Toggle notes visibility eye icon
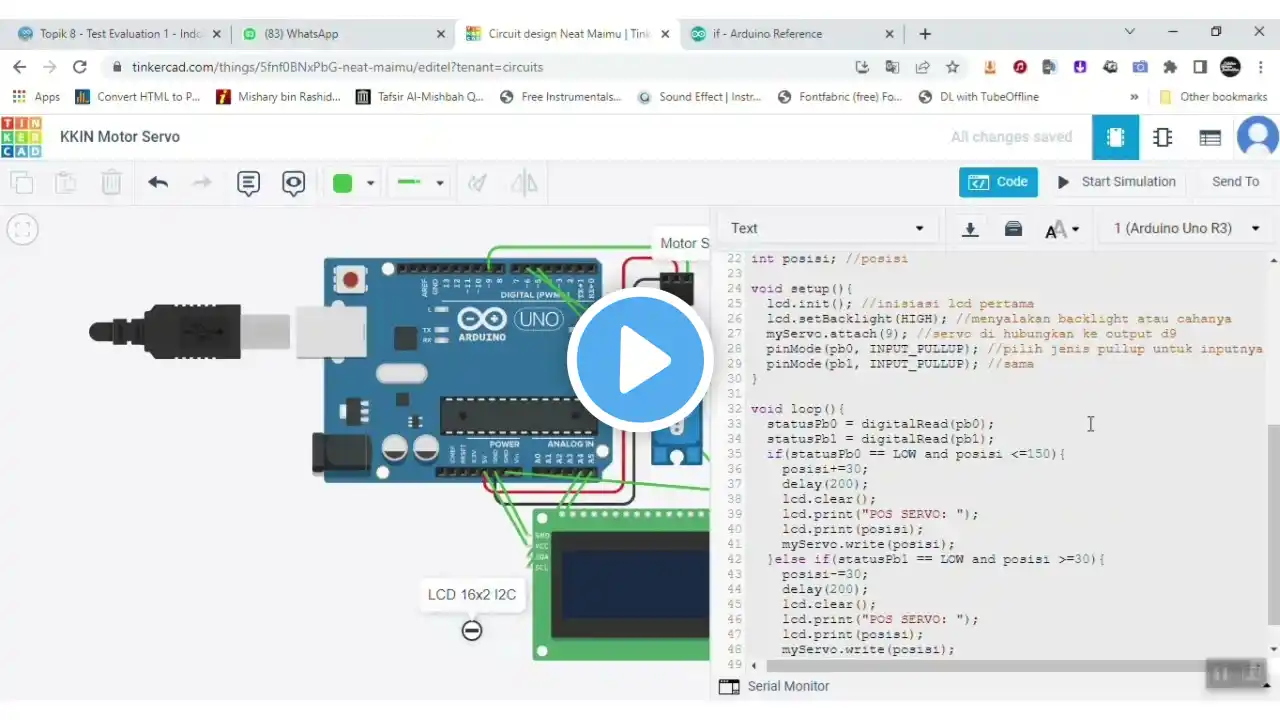Screen dimensions: 1280x720 pos(293,183)
